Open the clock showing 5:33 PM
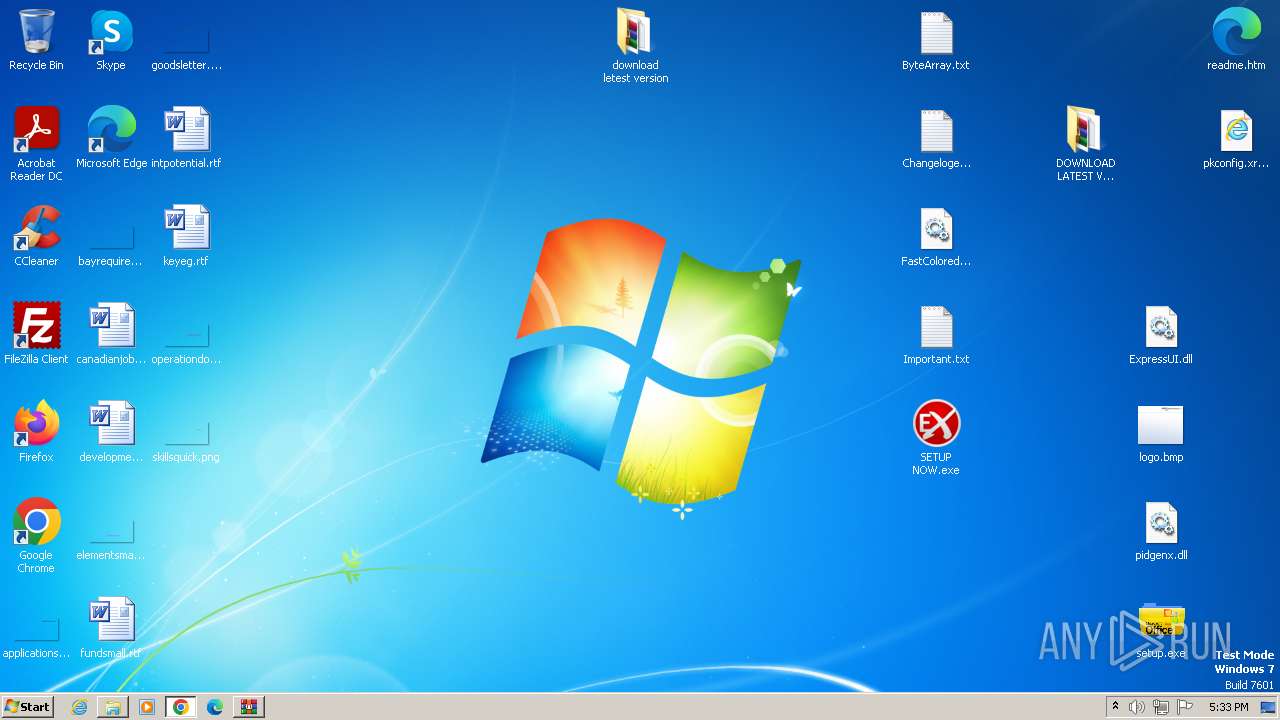Screen dimensions: 1280x720 (x=1228, y=707)
